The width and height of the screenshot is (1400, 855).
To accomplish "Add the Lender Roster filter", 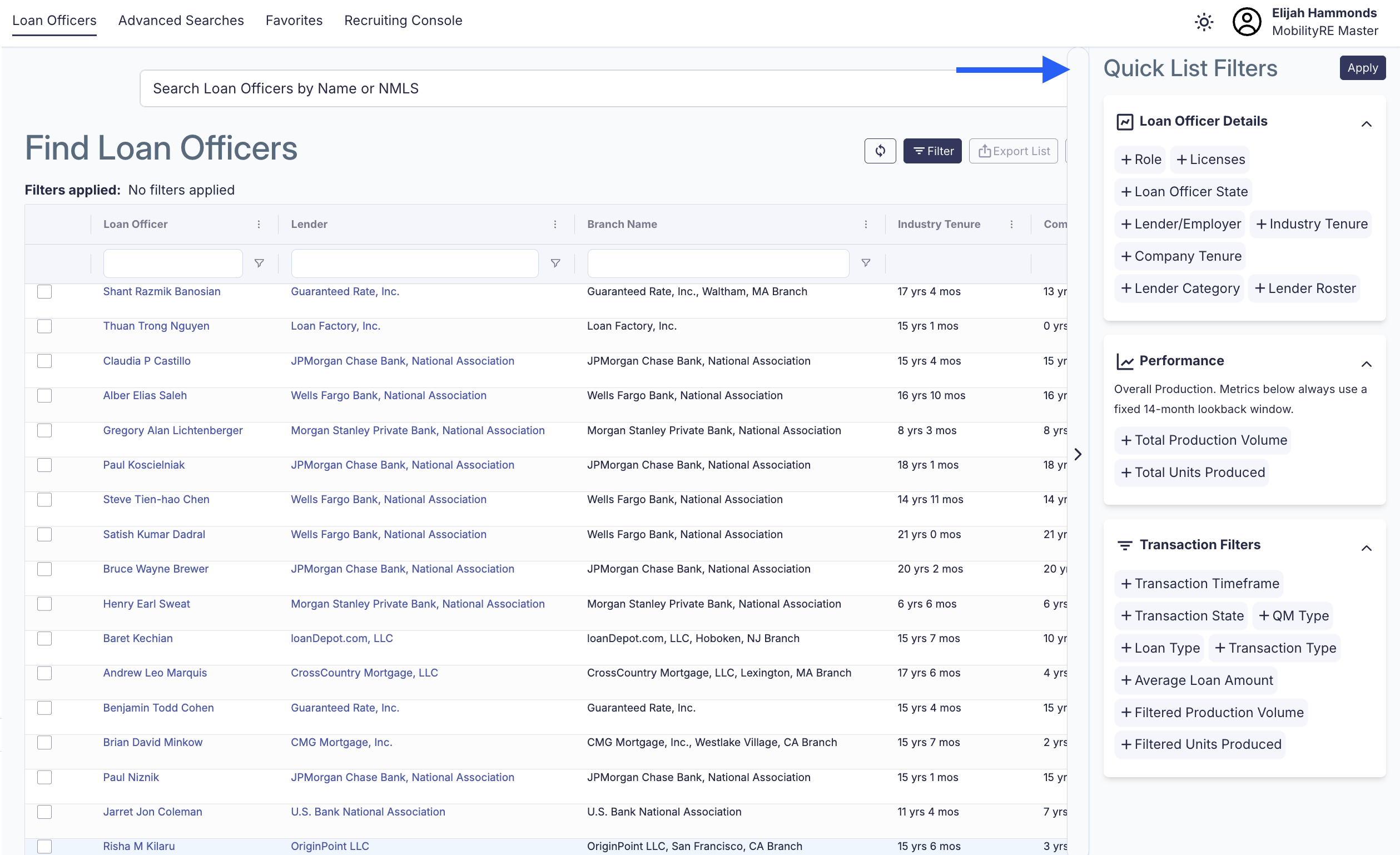I will 1304,289.
